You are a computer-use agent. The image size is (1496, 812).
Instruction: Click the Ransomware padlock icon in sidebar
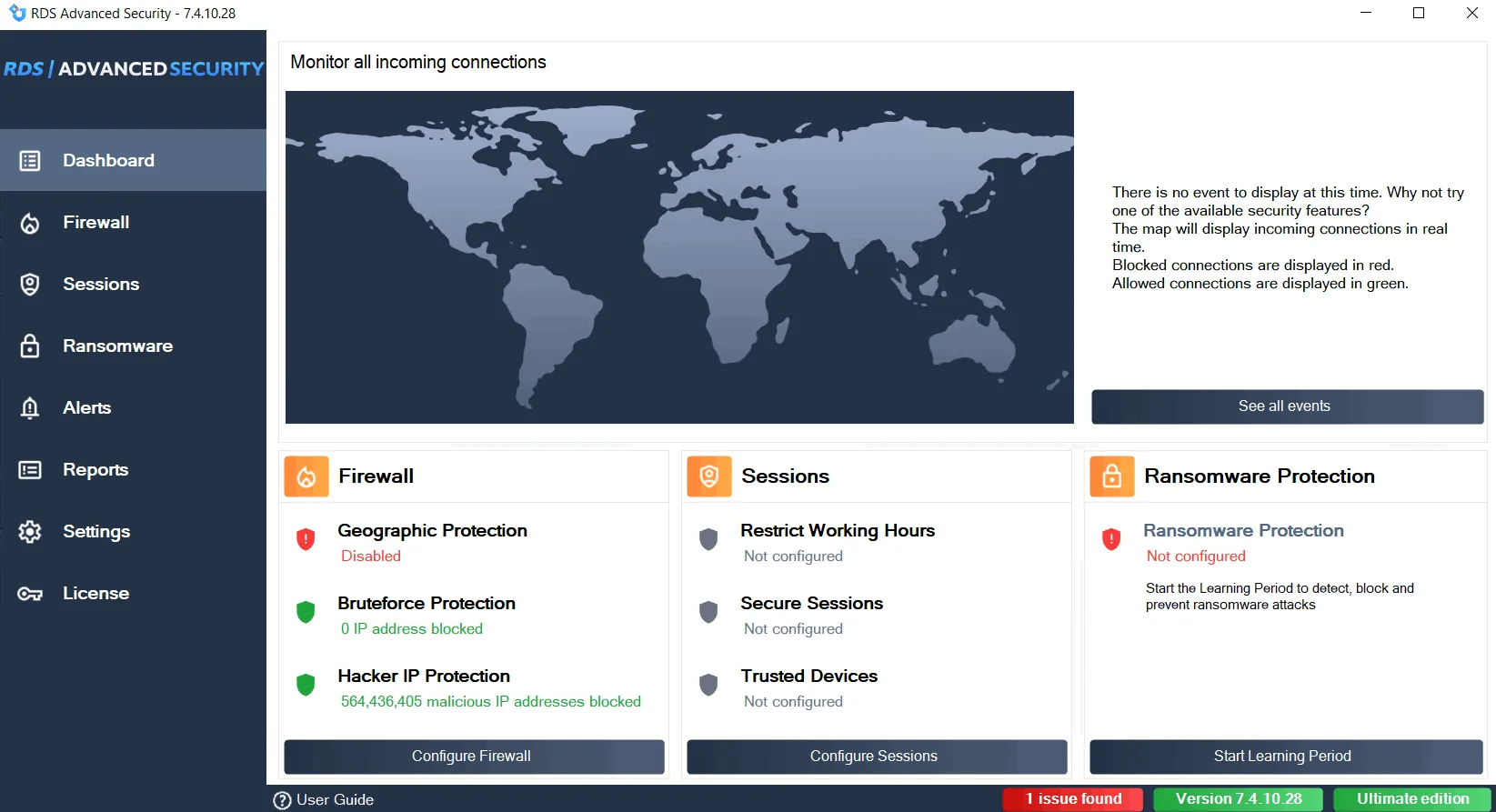click(x=30, y=346)
